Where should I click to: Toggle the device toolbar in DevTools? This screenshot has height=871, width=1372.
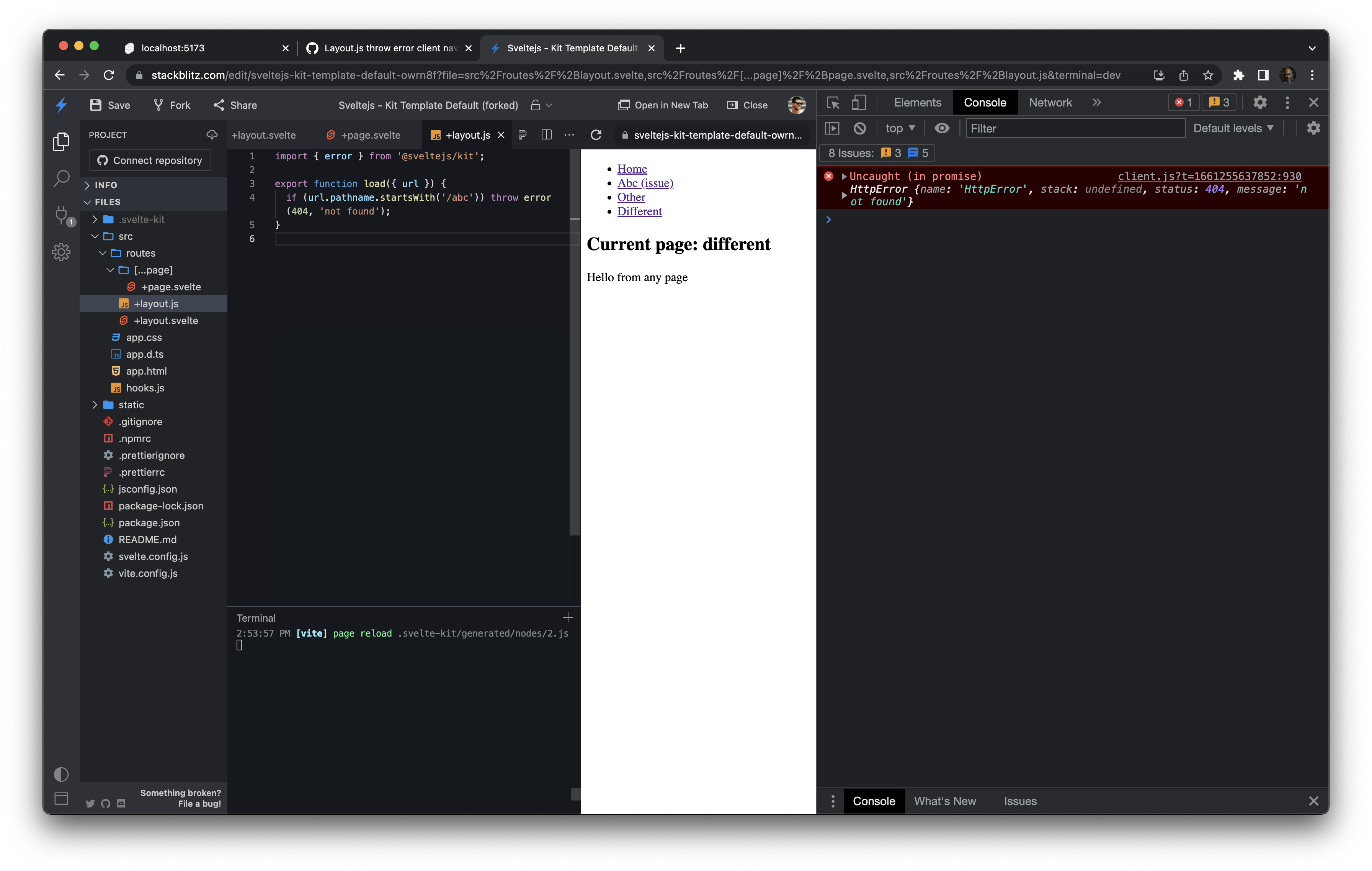click(859, 103)
